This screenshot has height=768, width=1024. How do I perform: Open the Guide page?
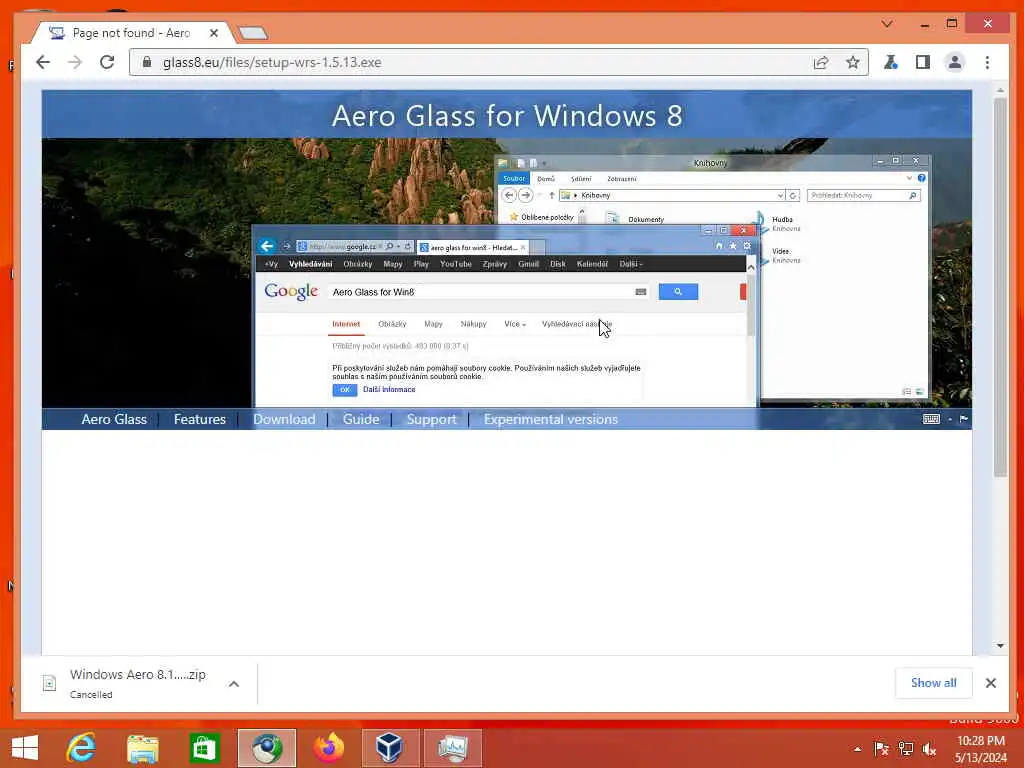361,419
